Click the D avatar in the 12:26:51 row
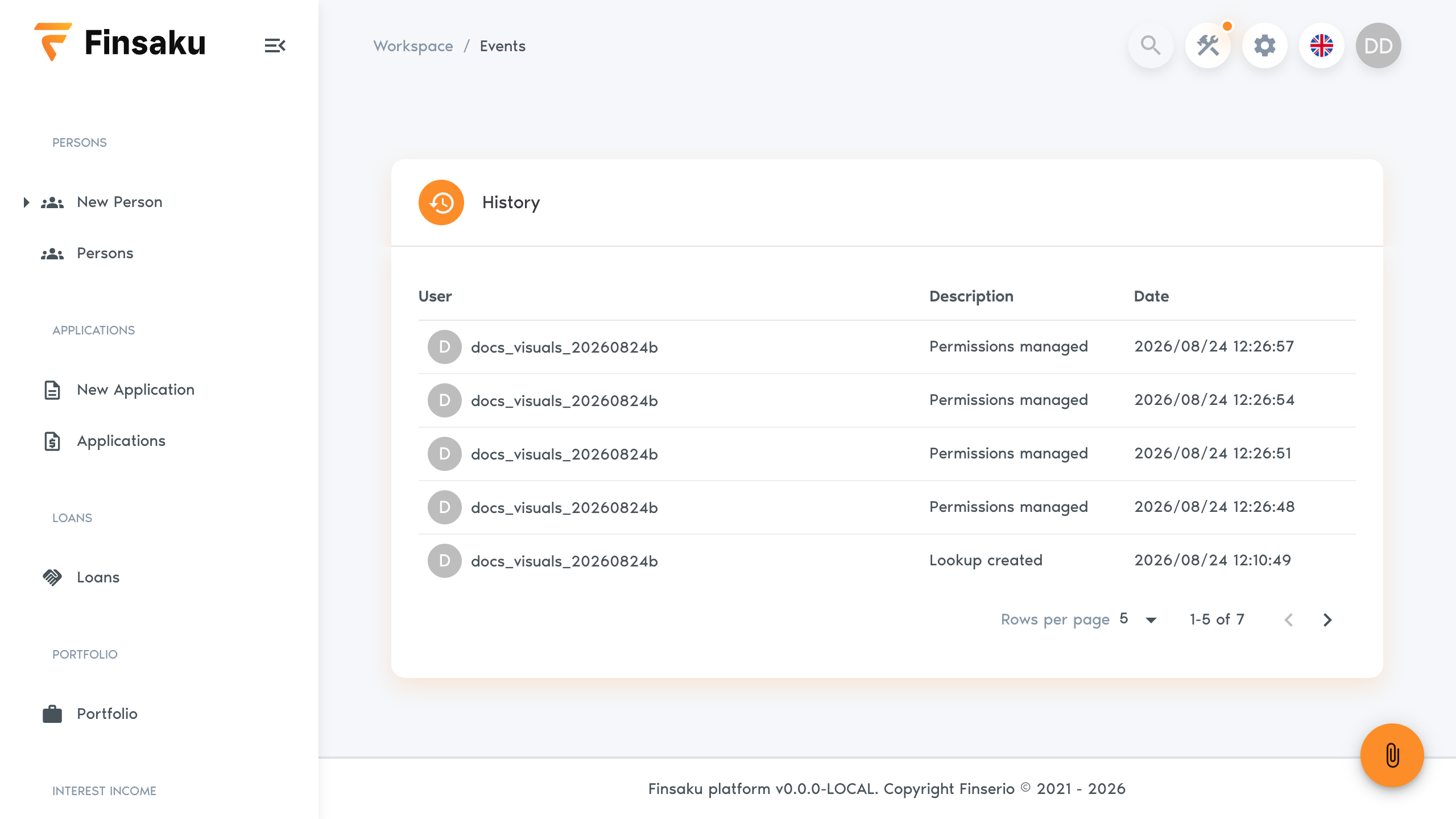 [445, 454]
